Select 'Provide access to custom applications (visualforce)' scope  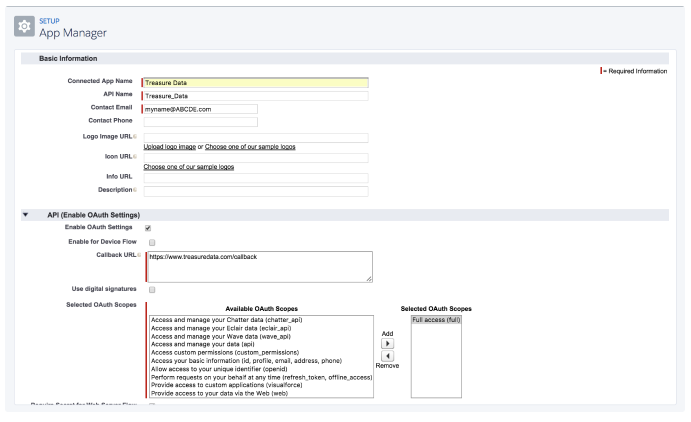pos(232,385)
